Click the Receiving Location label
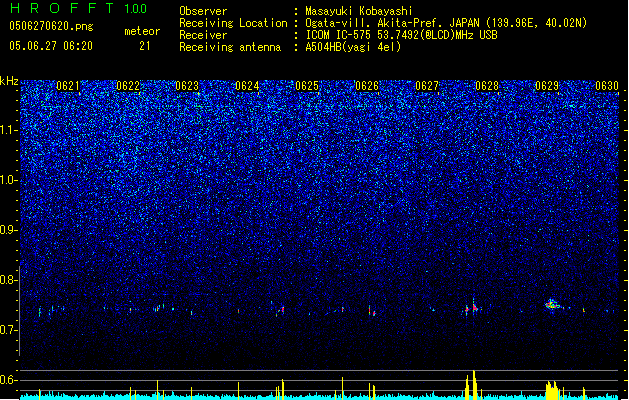 coord(233,23)
